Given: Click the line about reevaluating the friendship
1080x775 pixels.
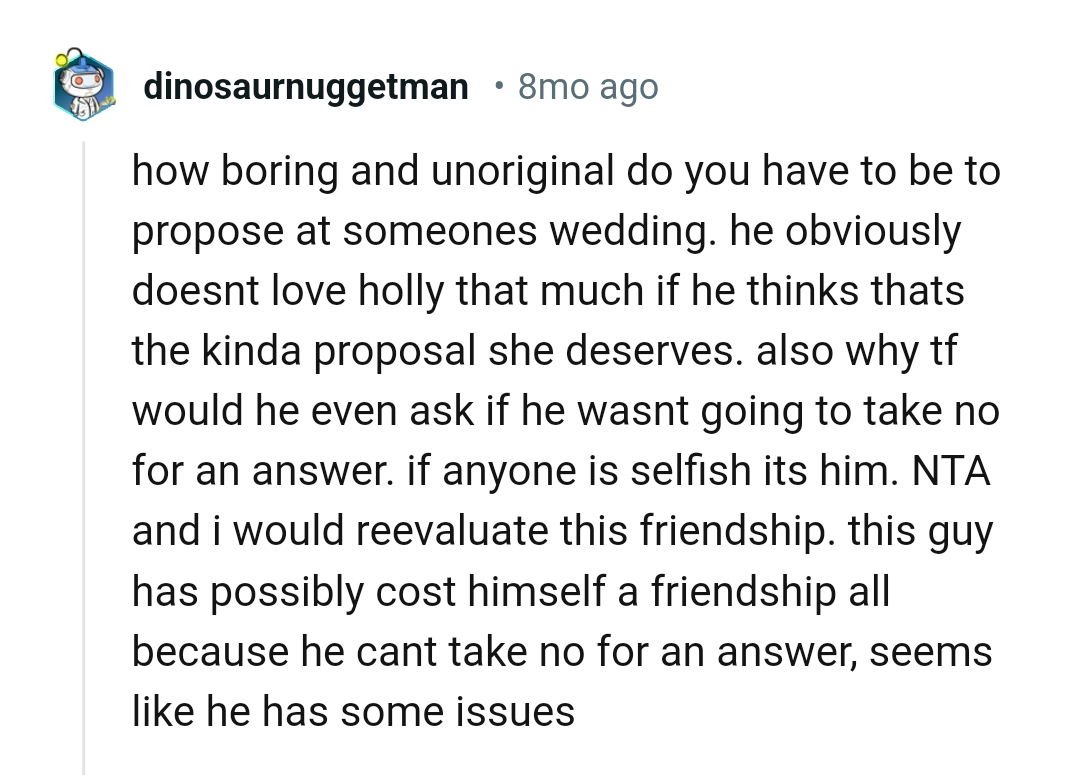Looking at the screenshot, I should pyautogui.click(x=560, y=530).
